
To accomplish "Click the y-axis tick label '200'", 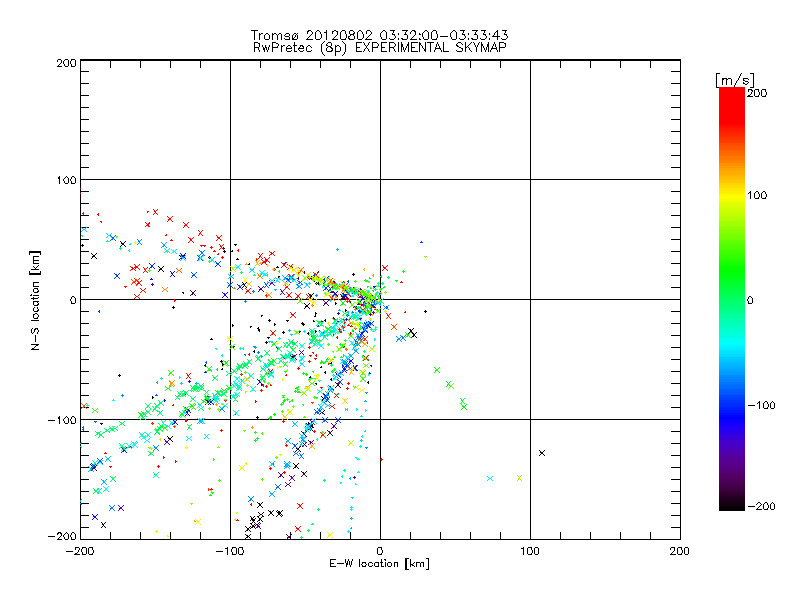I will tap(66, 64).
